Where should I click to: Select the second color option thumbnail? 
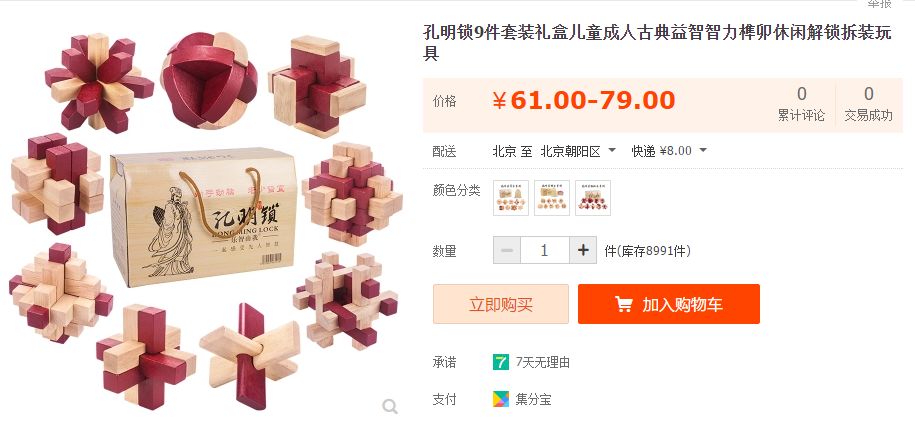551,198
